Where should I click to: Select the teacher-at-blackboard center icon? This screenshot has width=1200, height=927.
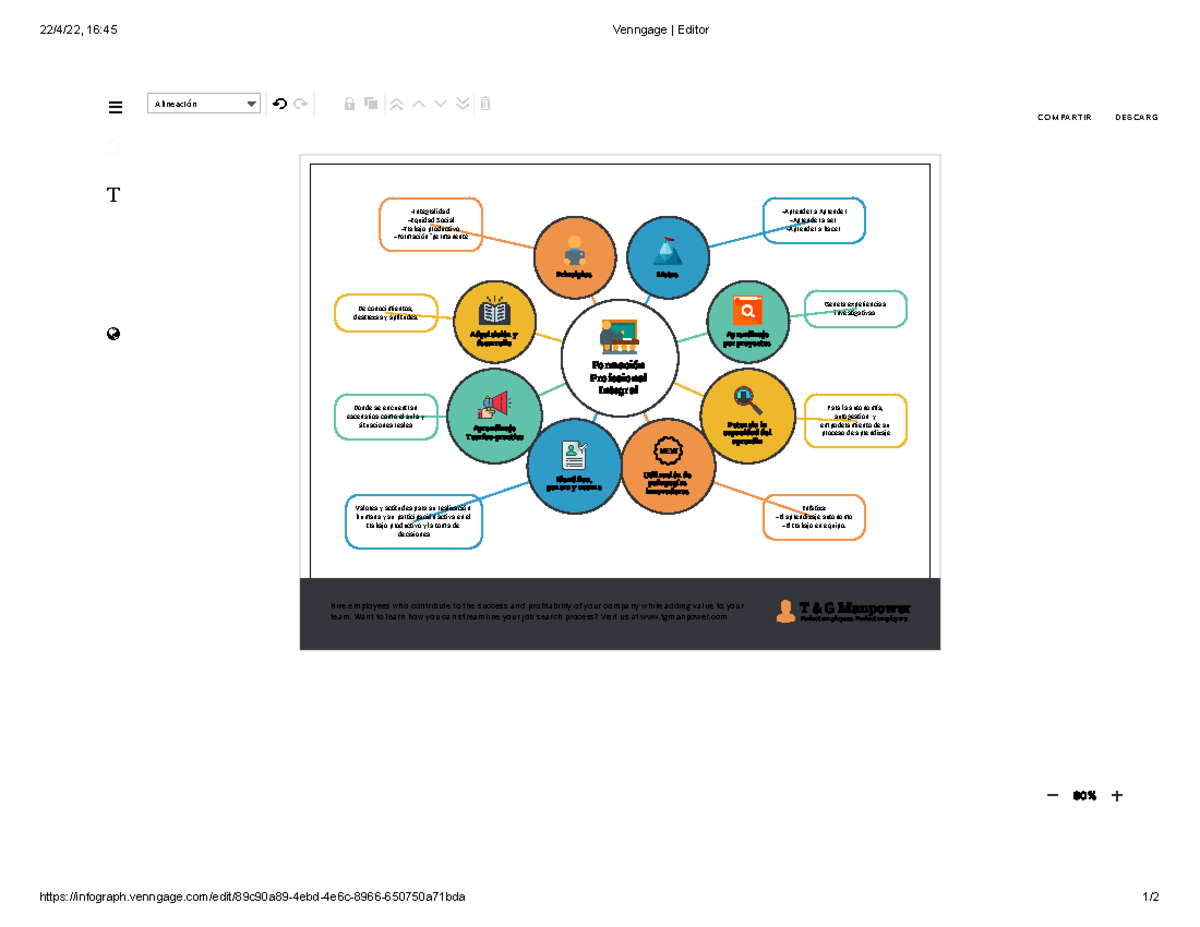[x=619, y=335]
